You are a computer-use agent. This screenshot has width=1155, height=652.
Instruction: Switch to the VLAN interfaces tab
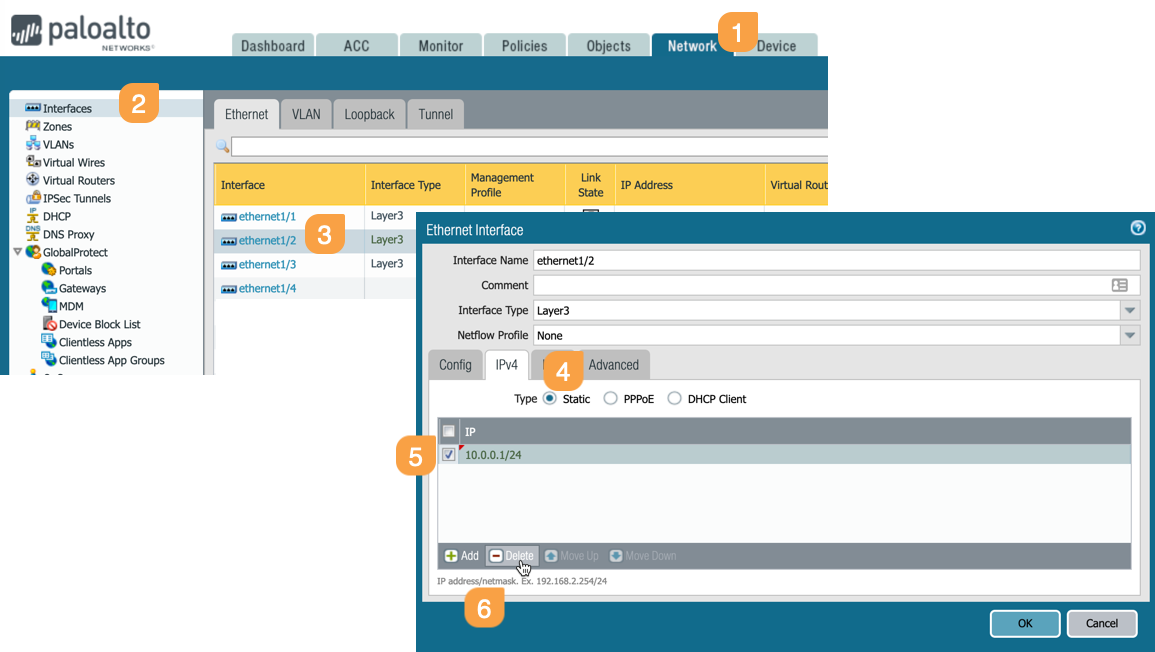(x=306, y=114)
